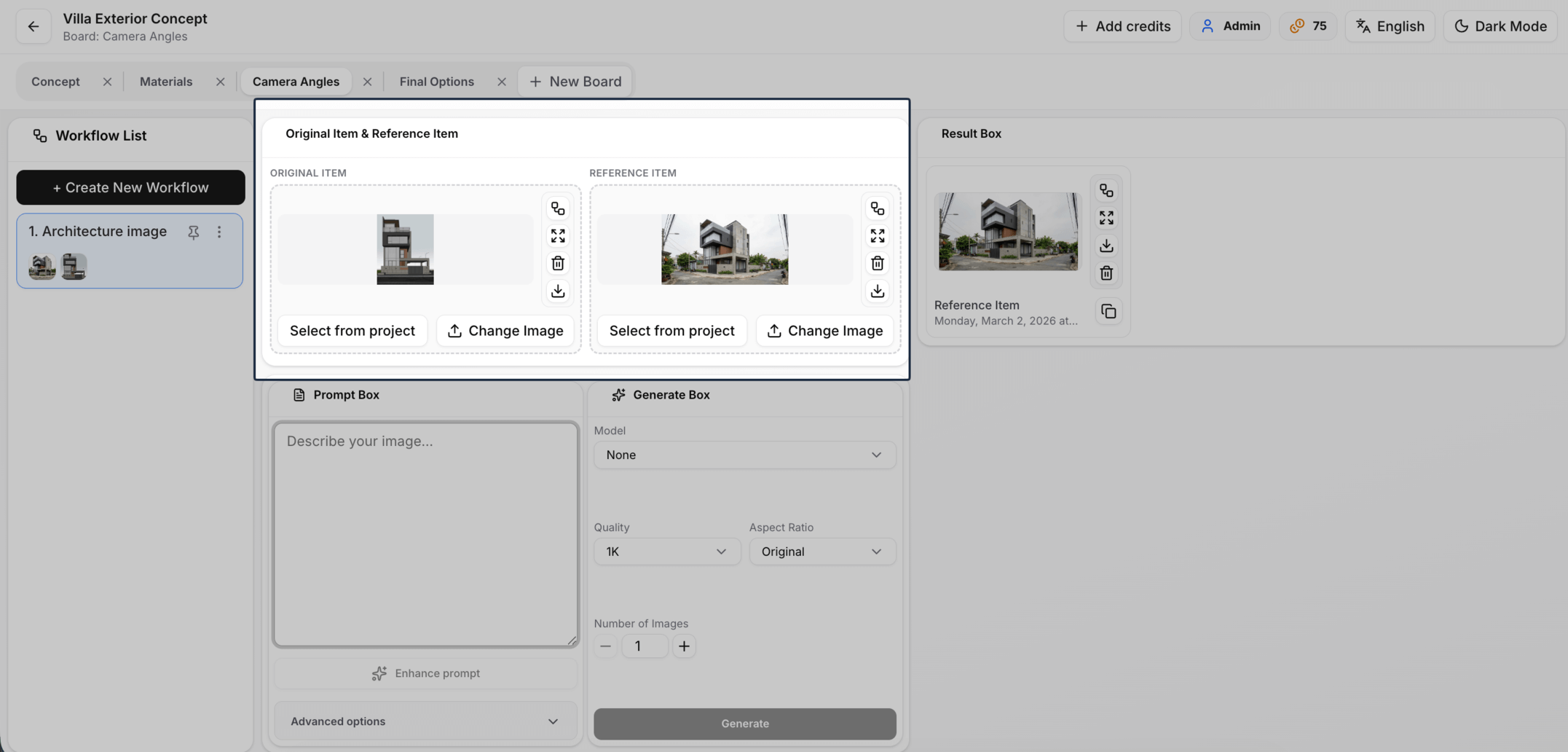Screen dimensions: 1568x752
Task: Toggle Dark Mode
Action: [x=1500, y=26]
